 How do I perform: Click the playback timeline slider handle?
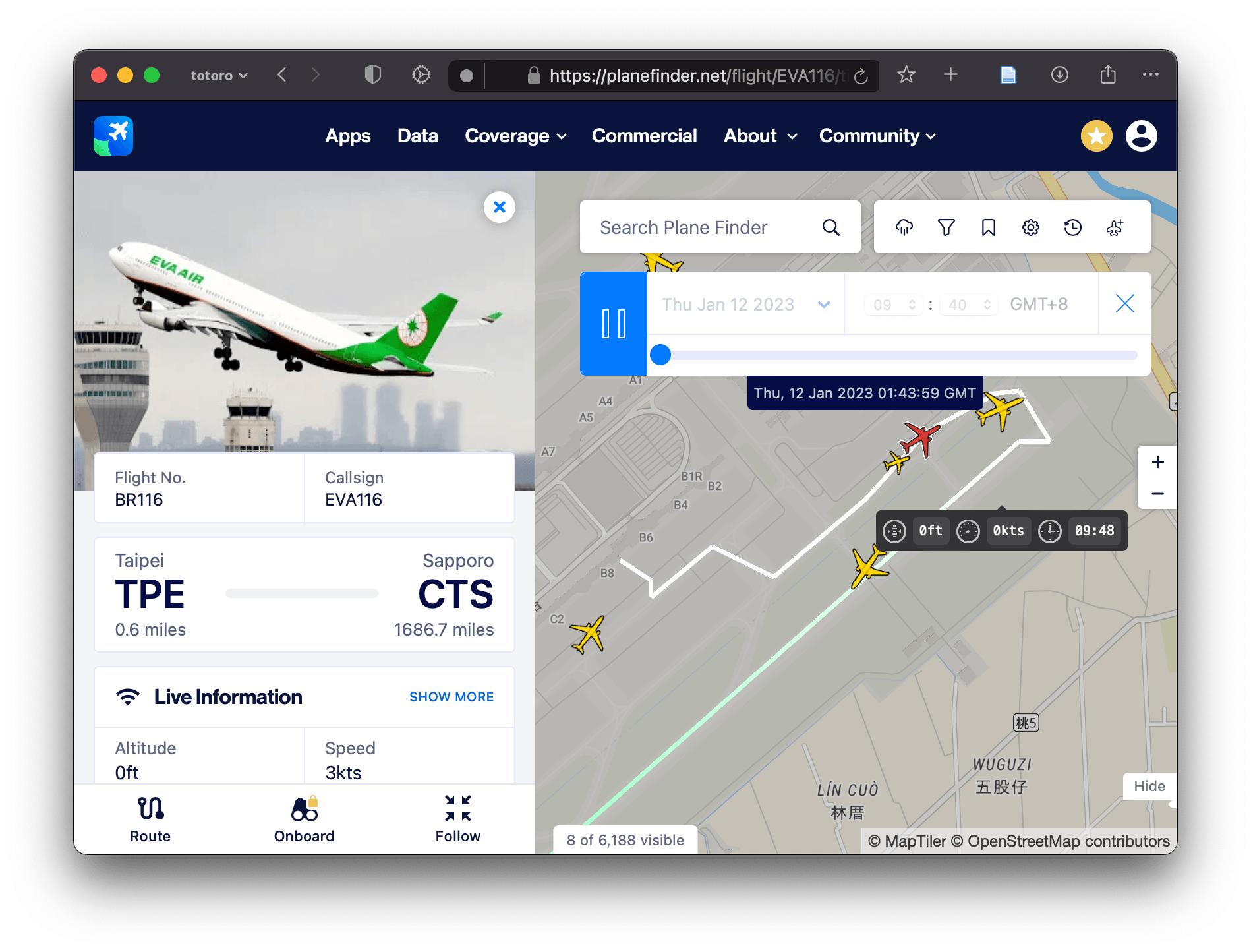click(x=660, y=355)
